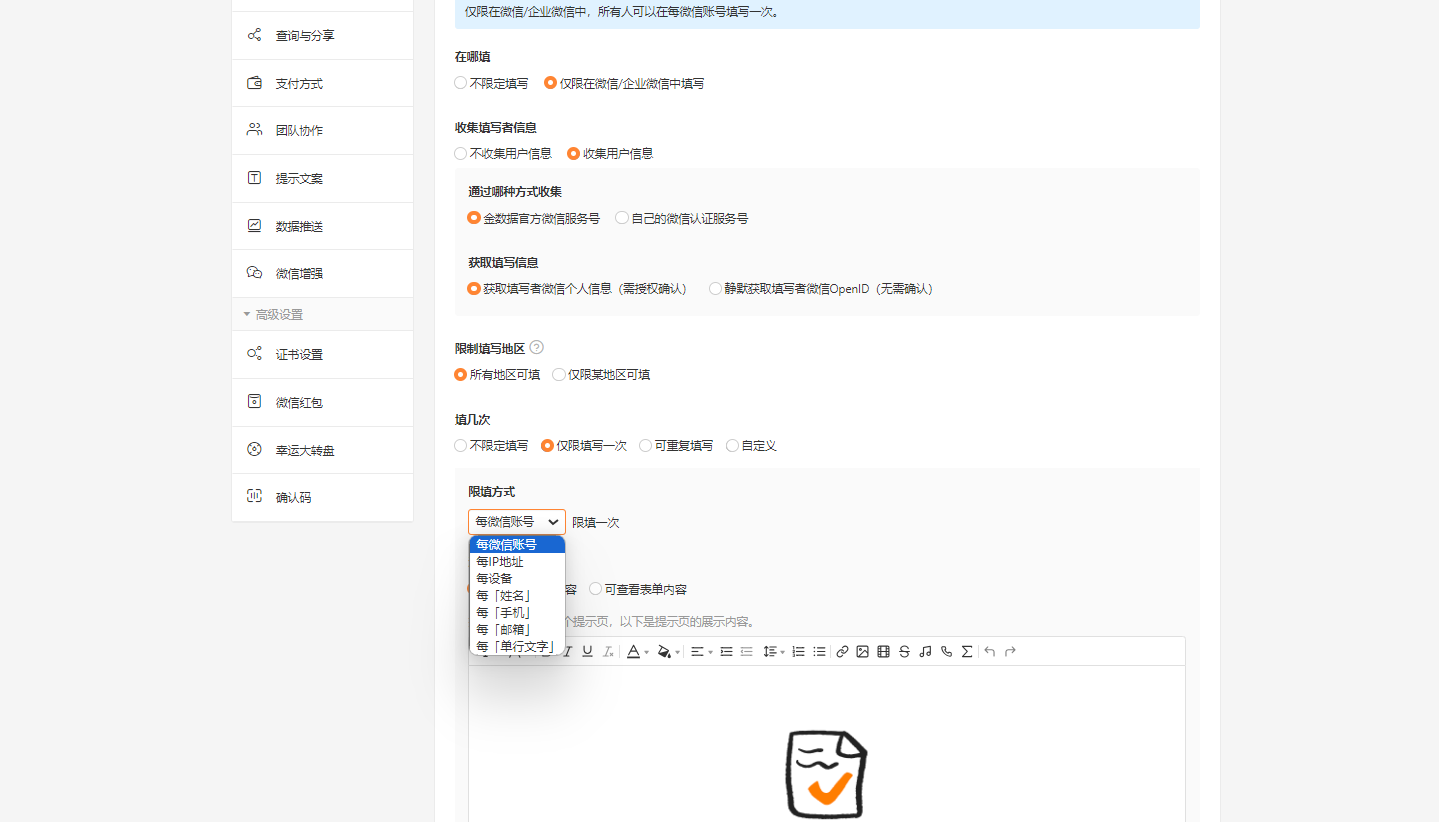Select 所有地区可填 radio
Image resolution: width=1439 pixels, height=822 pixels.
pyautogui.click(x=461, y=374)
